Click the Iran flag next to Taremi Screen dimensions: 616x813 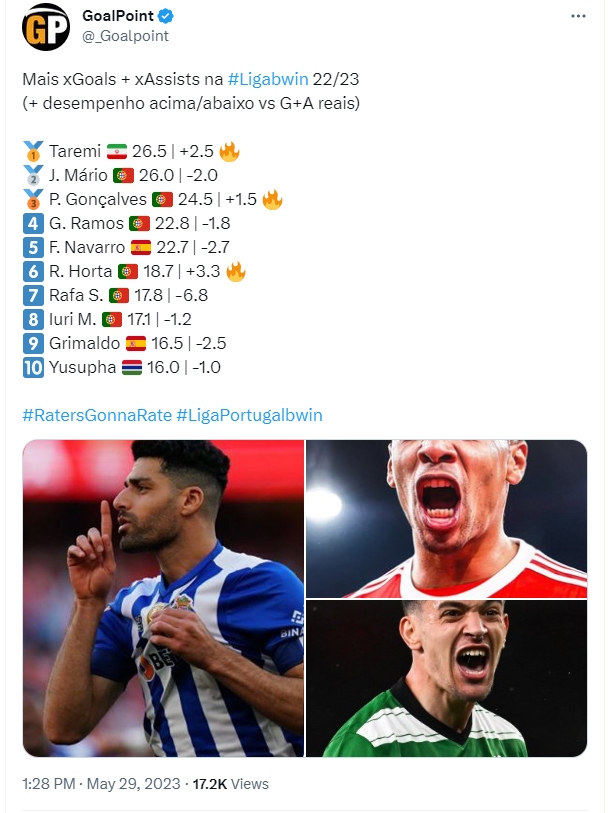[116, 152]
